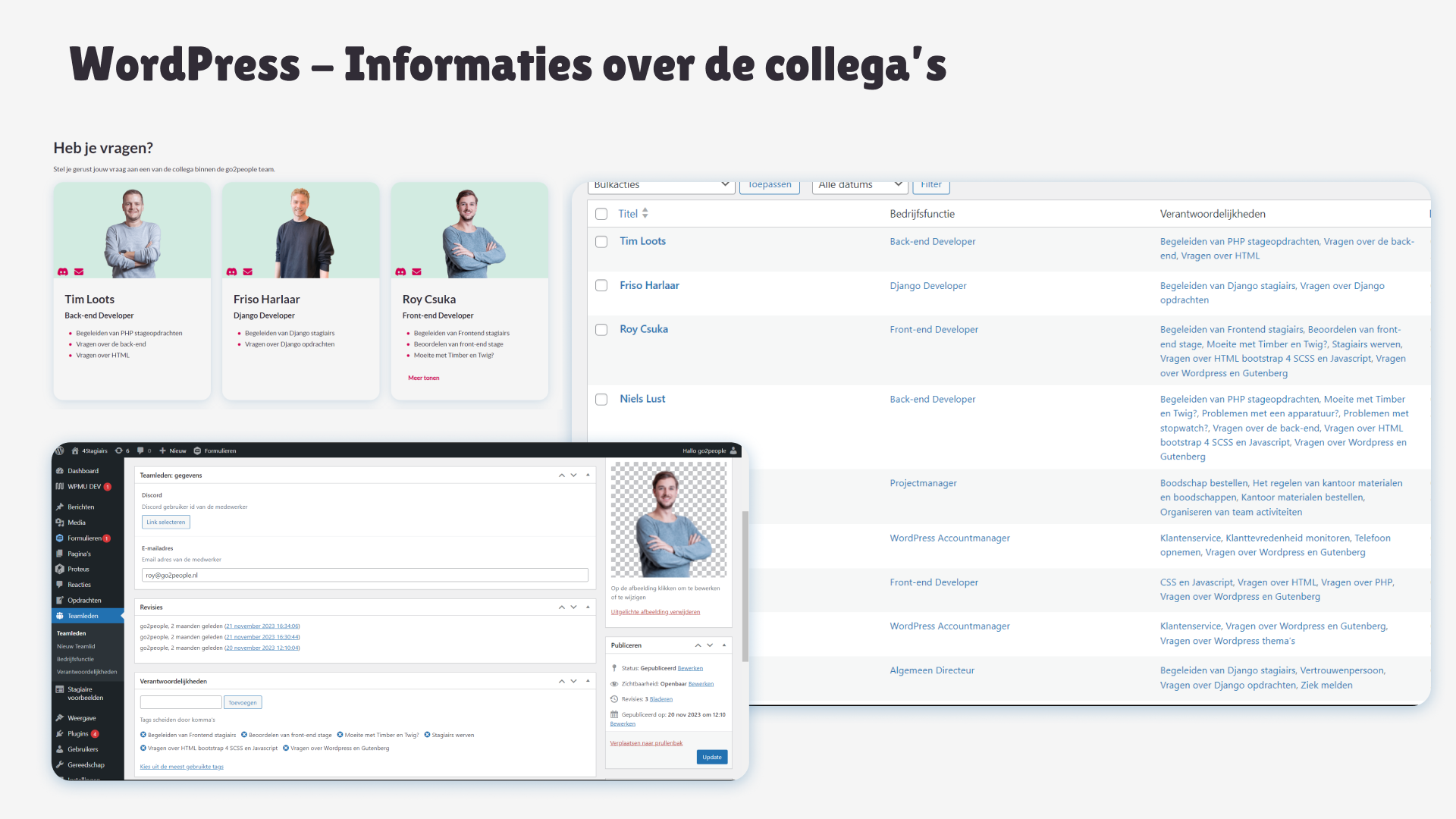Image resolution: width=1456 pixels, height=819 pixels.
Task: Open Formulieren icon in the top admin bar
Action: (197, 450)
